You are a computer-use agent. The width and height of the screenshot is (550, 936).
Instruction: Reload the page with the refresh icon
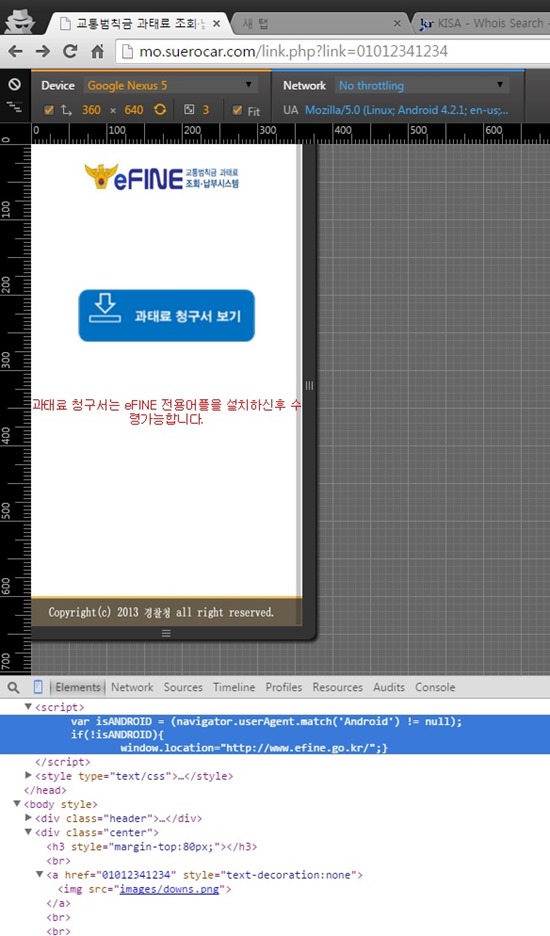click(70, 51)
